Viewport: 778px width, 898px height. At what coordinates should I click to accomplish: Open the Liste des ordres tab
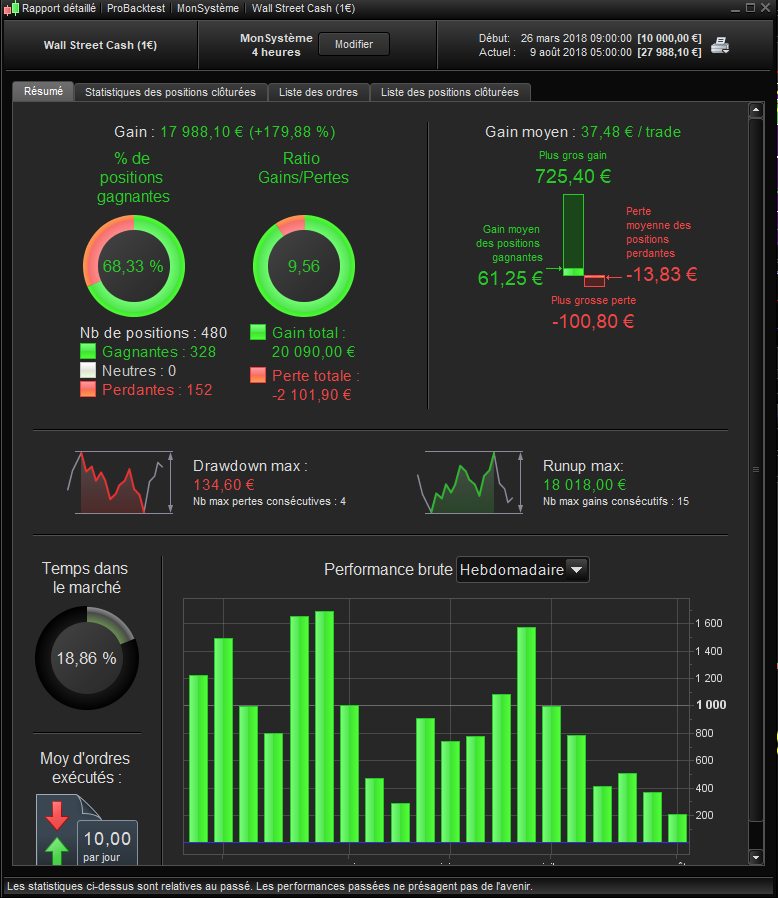pyautogui.click(x=318, y=92)
